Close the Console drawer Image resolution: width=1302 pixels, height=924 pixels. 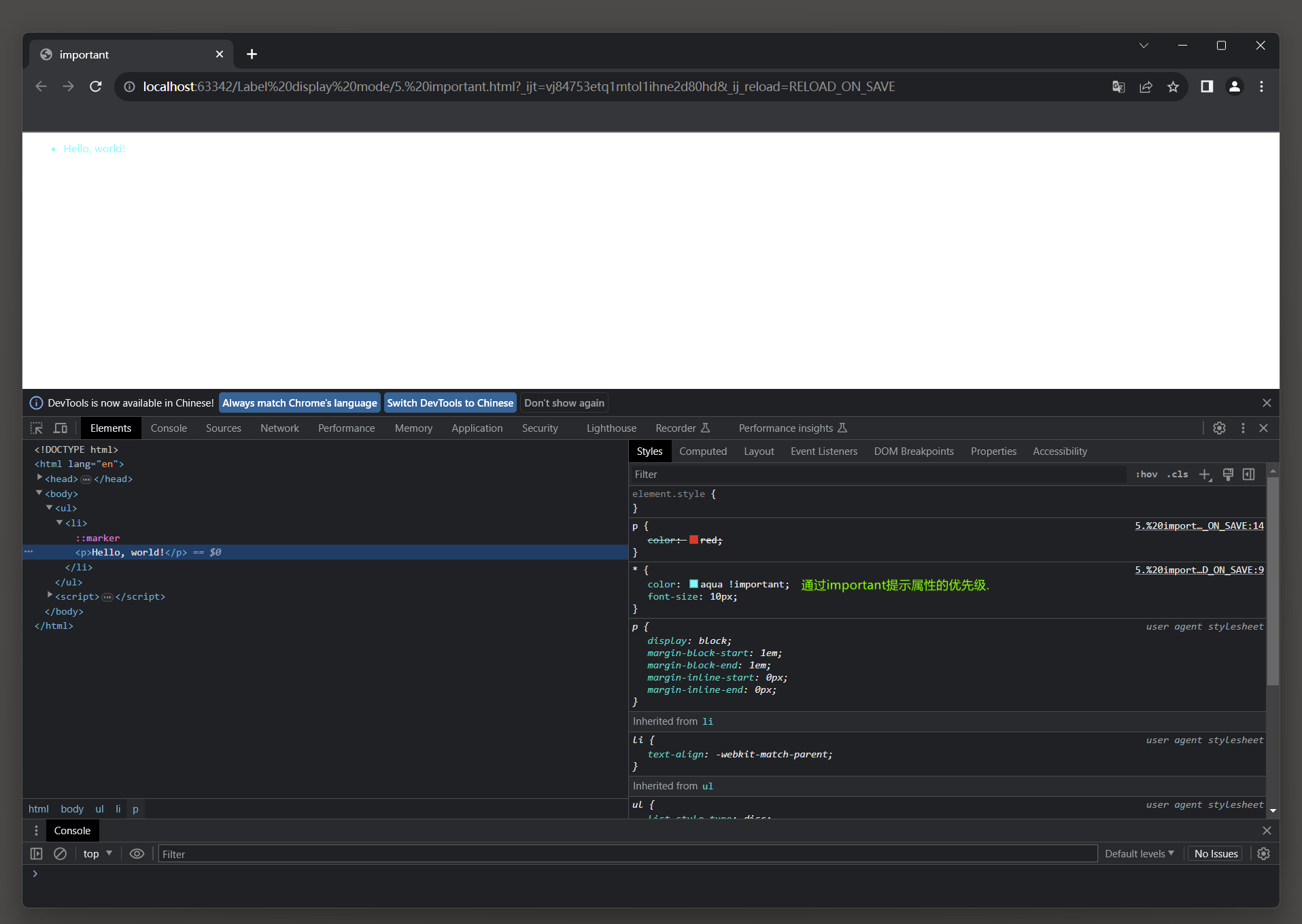[1267, 831]
